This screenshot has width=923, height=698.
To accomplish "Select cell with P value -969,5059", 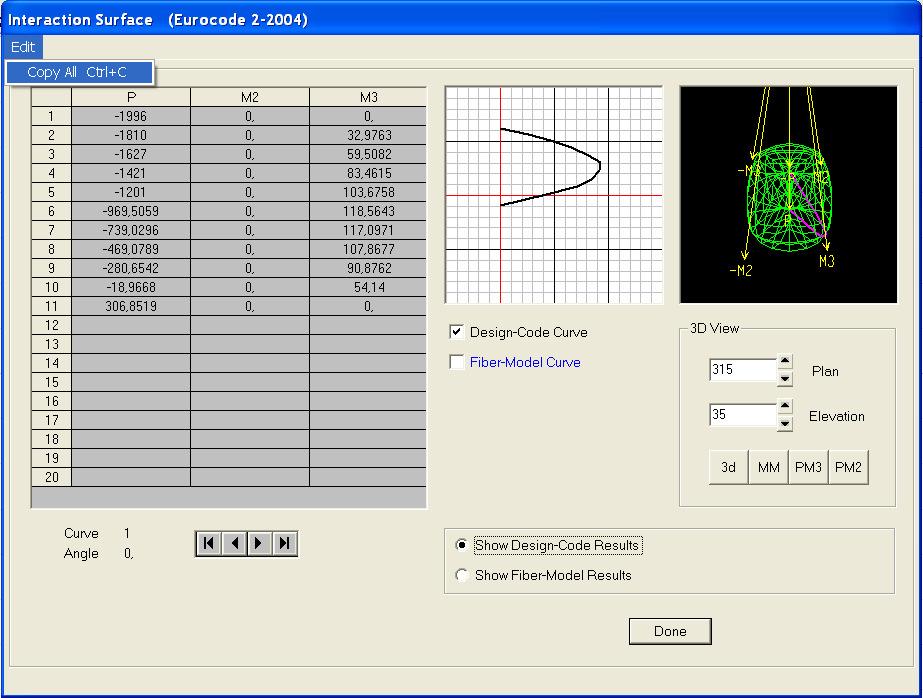I will tap(131, 211).
